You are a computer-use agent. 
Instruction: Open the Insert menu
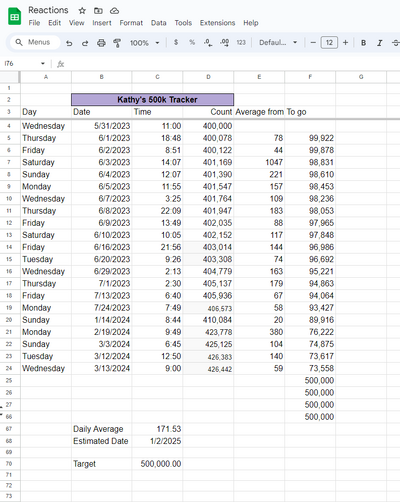(102, 23)
